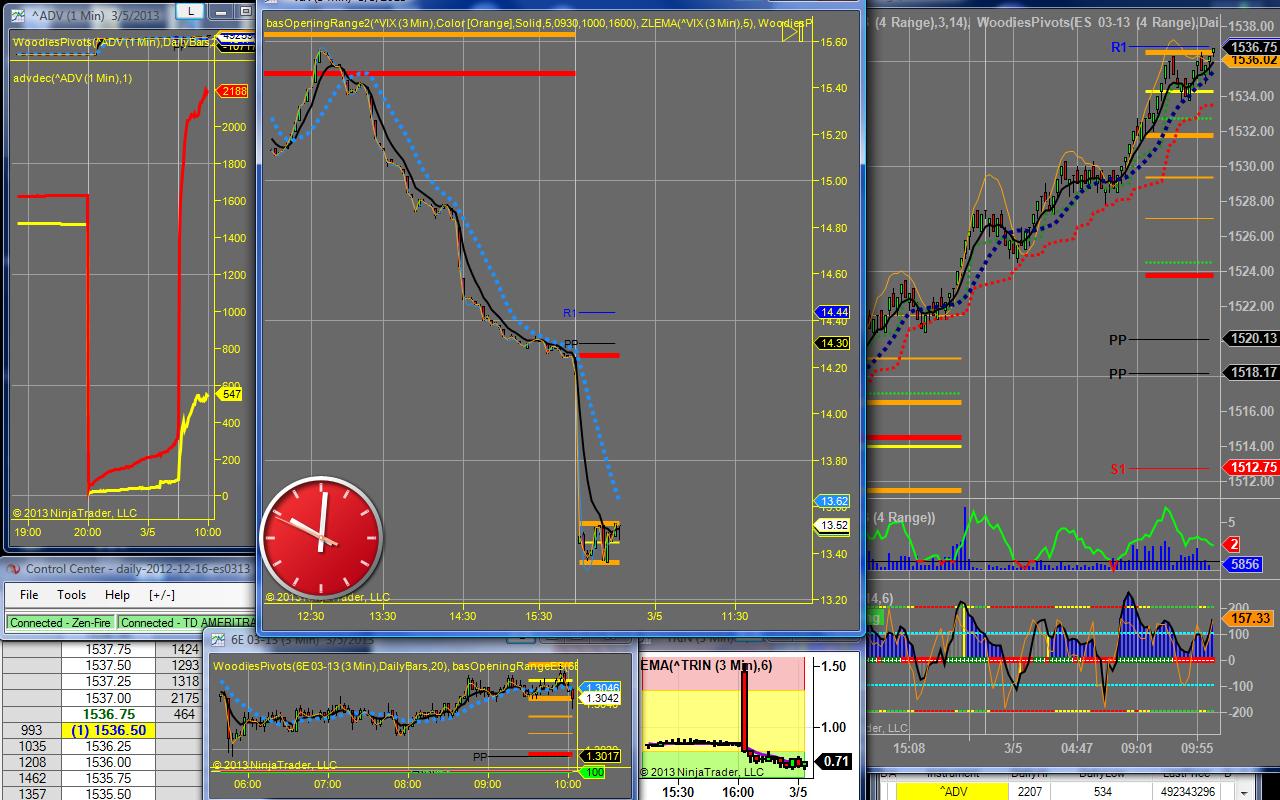The width and height of the screenshot is (1280, 800).
Task: Click the Connected - Zen-Fire status indicator
Action: click(x=61, y=622)
